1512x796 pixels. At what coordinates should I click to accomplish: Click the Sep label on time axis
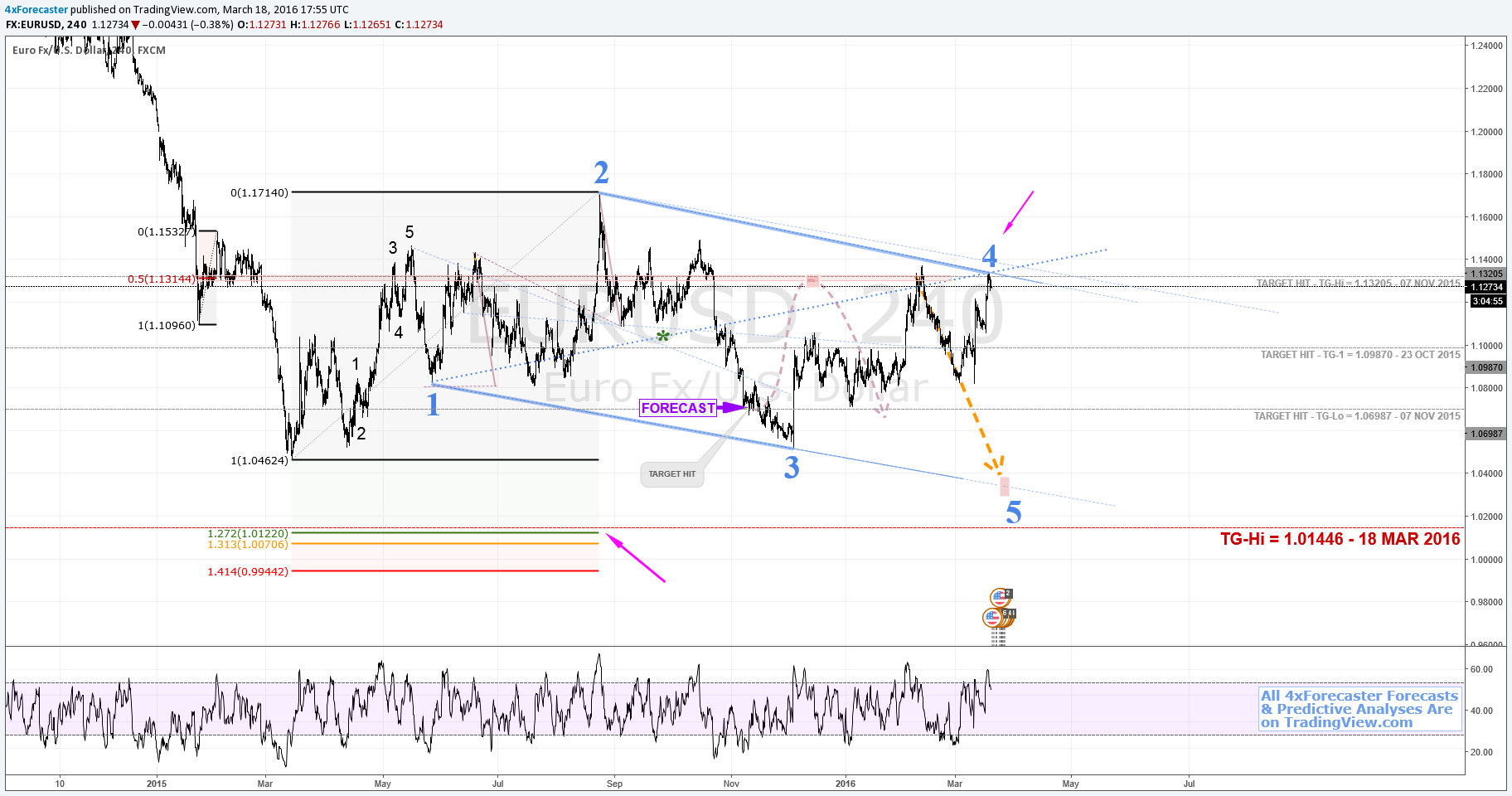click(614, 784)
